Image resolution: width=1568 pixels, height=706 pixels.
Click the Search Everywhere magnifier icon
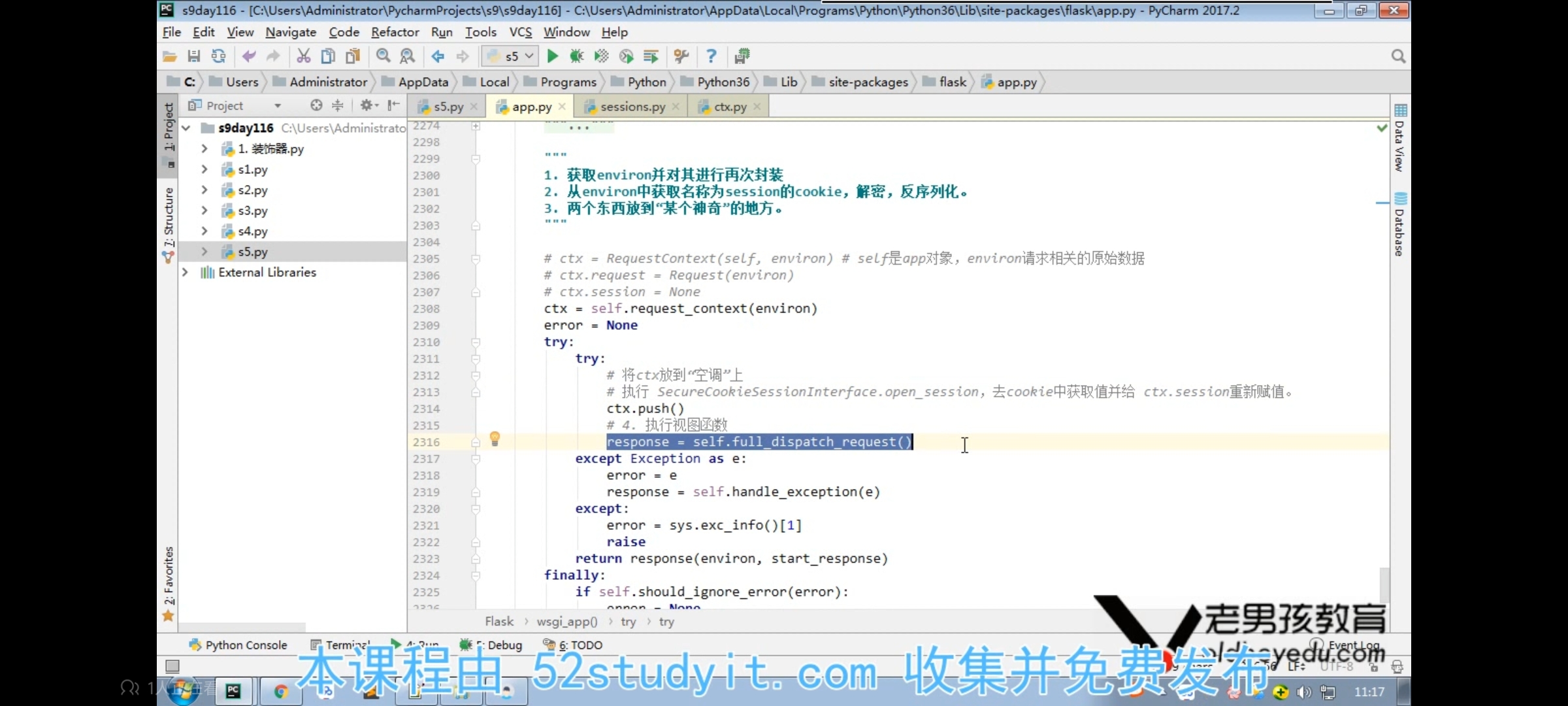coord(1397,56)
